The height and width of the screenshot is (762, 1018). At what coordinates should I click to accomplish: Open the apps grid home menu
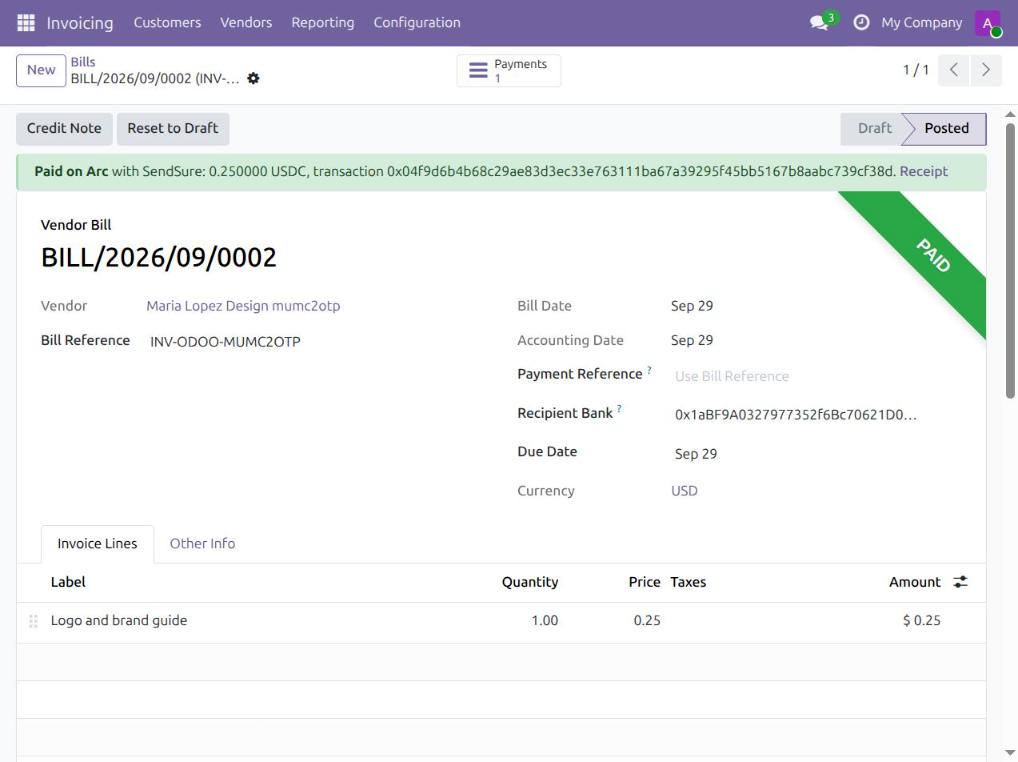25,23
